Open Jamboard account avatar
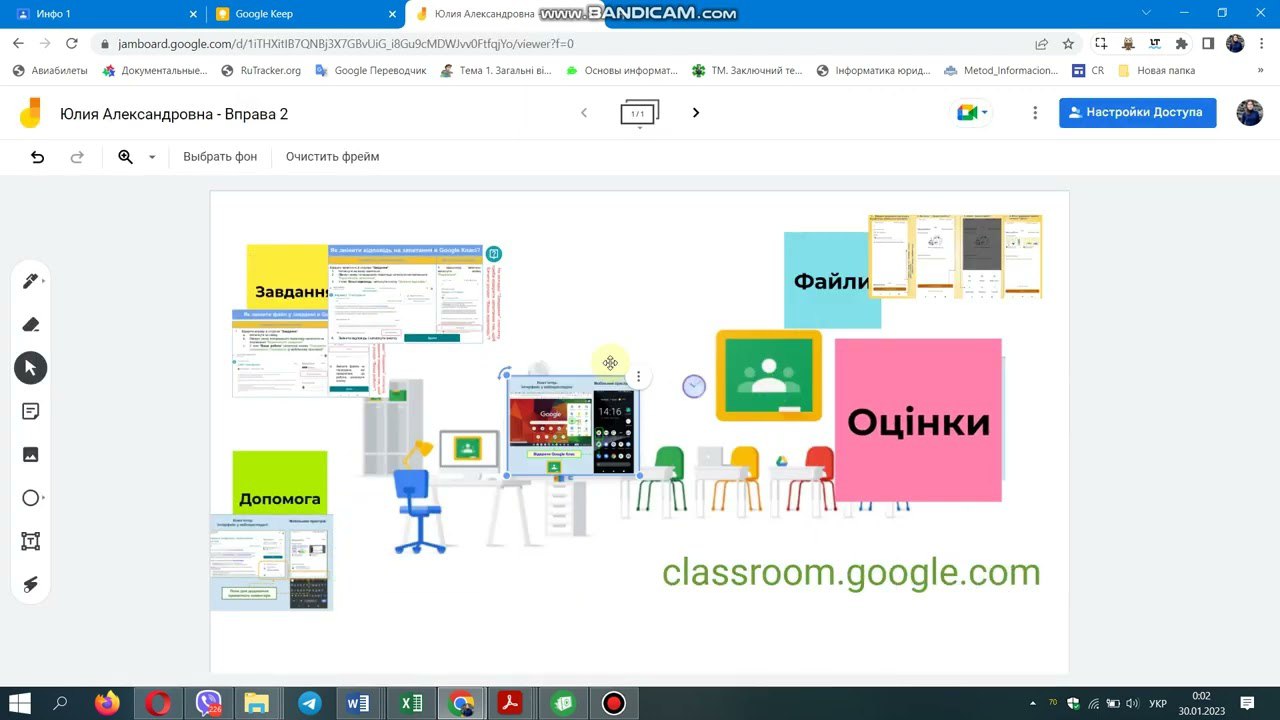The width and height of the screenshot is (1280, 720). click(x=1250, y=112)
